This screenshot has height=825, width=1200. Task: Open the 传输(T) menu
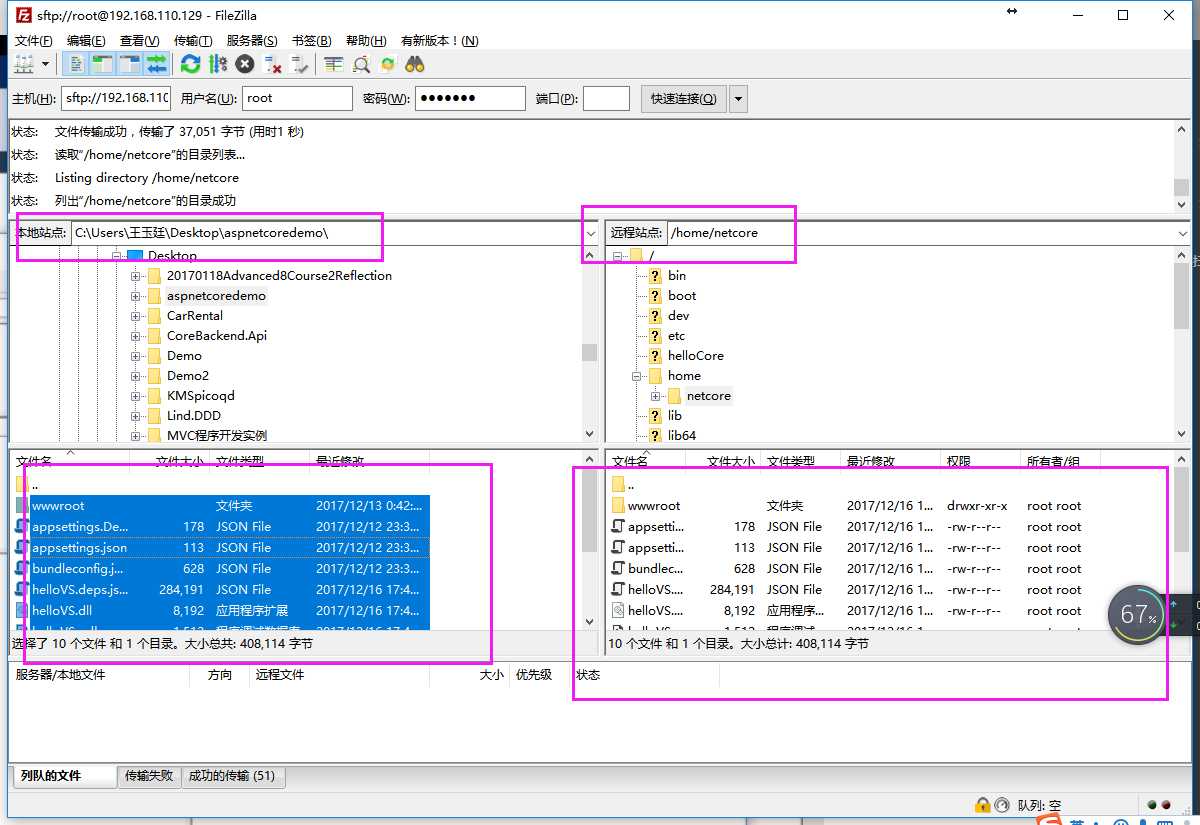[x=193, y=40]
